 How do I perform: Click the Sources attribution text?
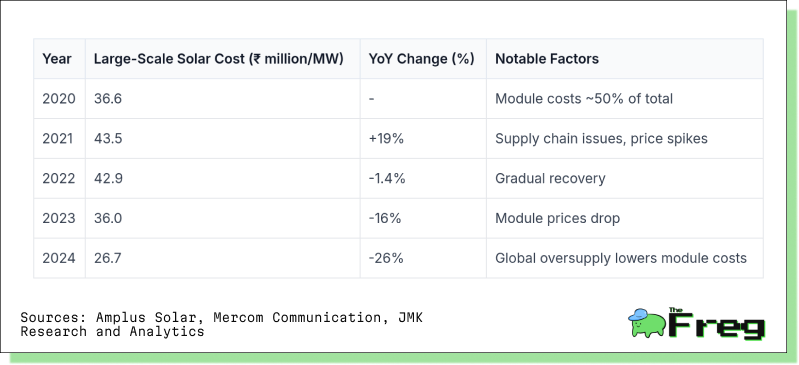click(x=221, y=324)
